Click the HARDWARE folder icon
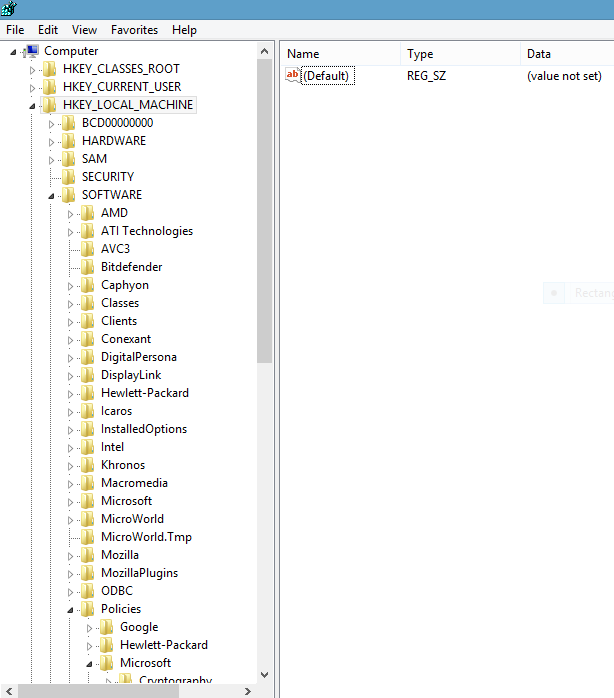This screenshot has height=698, width=614. (68, 141)
